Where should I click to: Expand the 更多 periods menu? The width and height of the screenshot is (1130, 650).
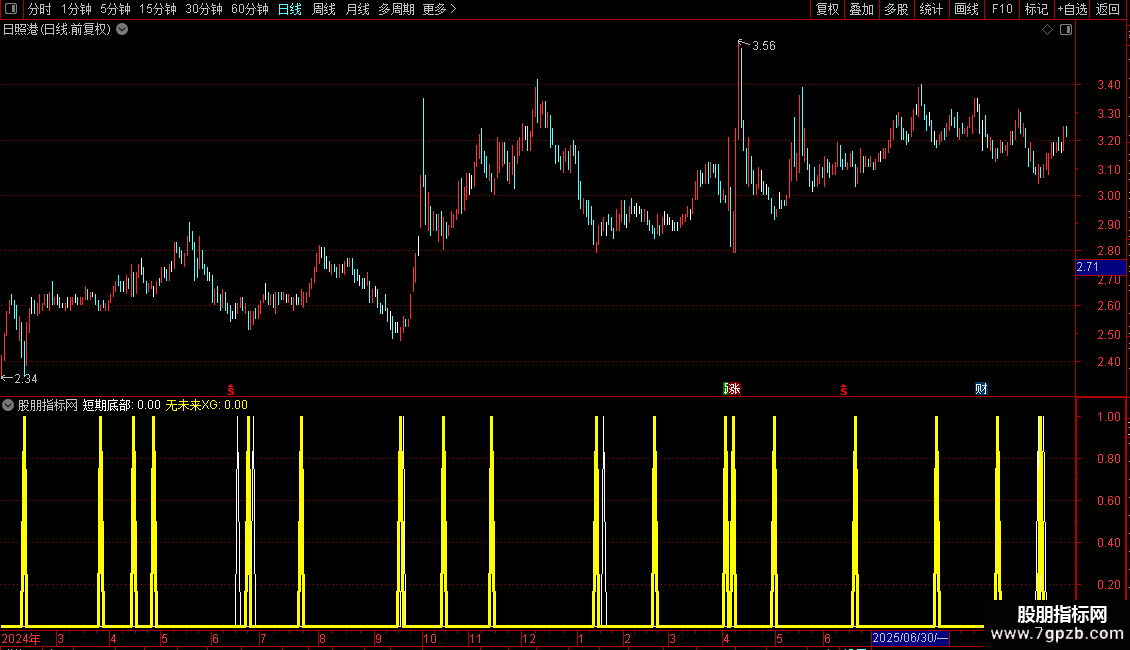point(439,9)
